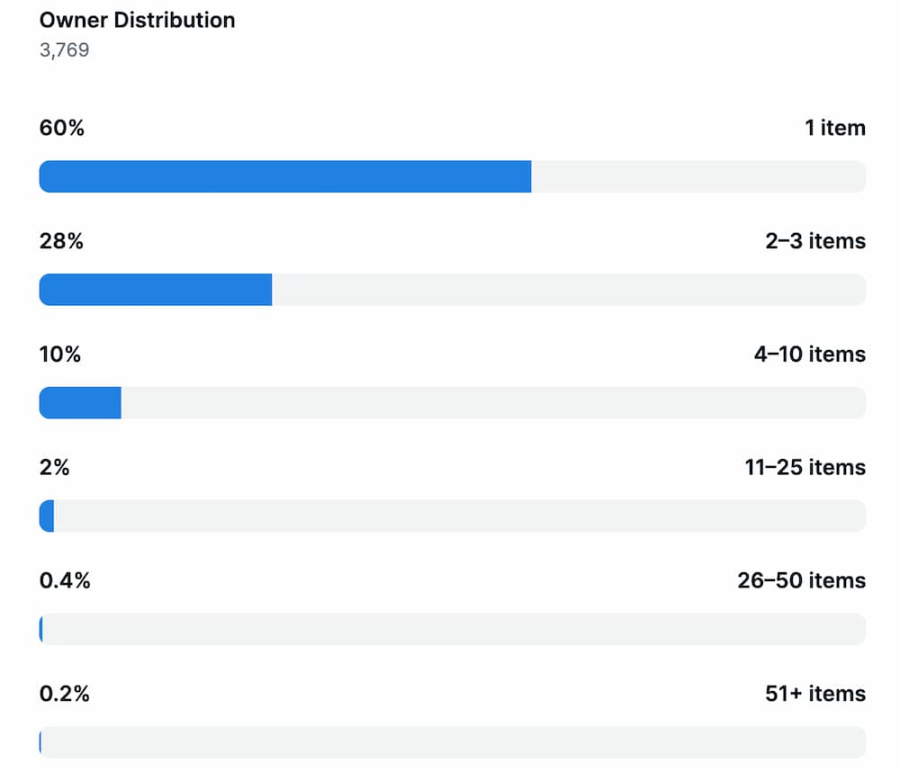Screen dimensions: 900x772
Task: Select the "1 item" category label
Action: (835, 128)
